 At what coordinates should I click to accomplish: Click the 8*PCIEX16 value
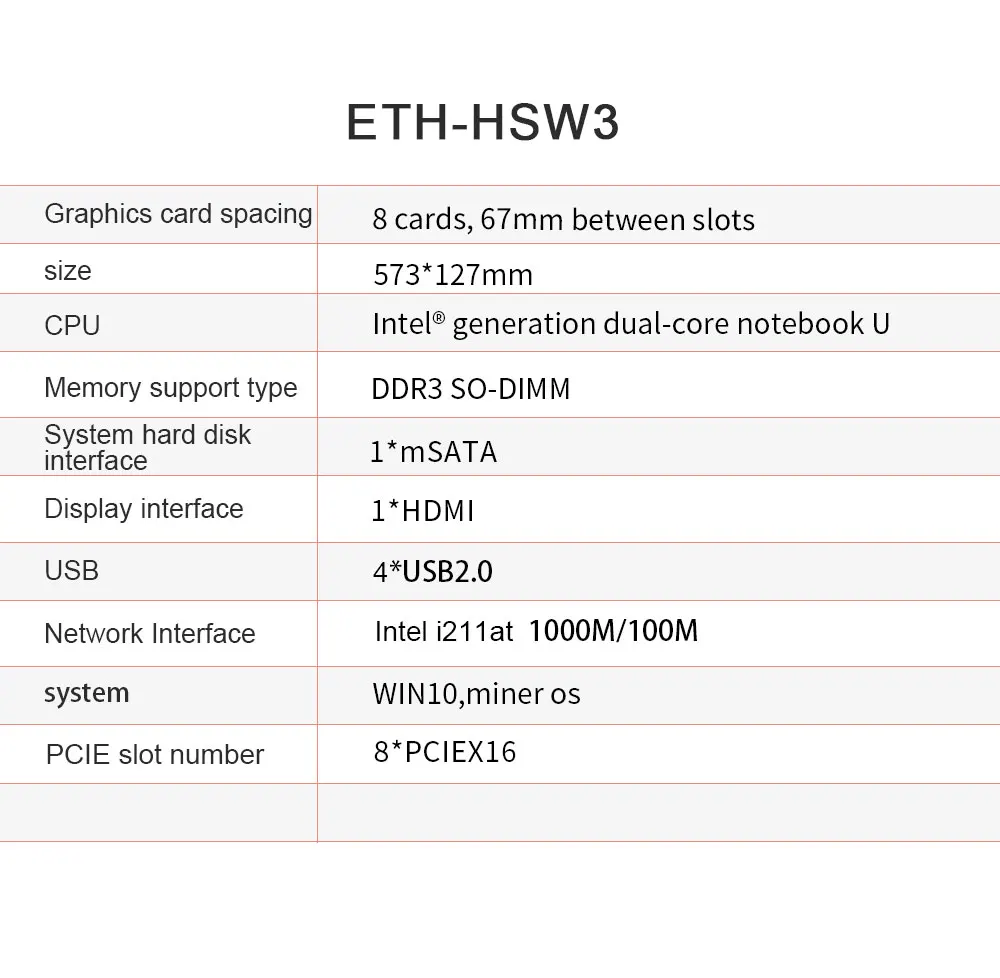(x=445, y=752)
